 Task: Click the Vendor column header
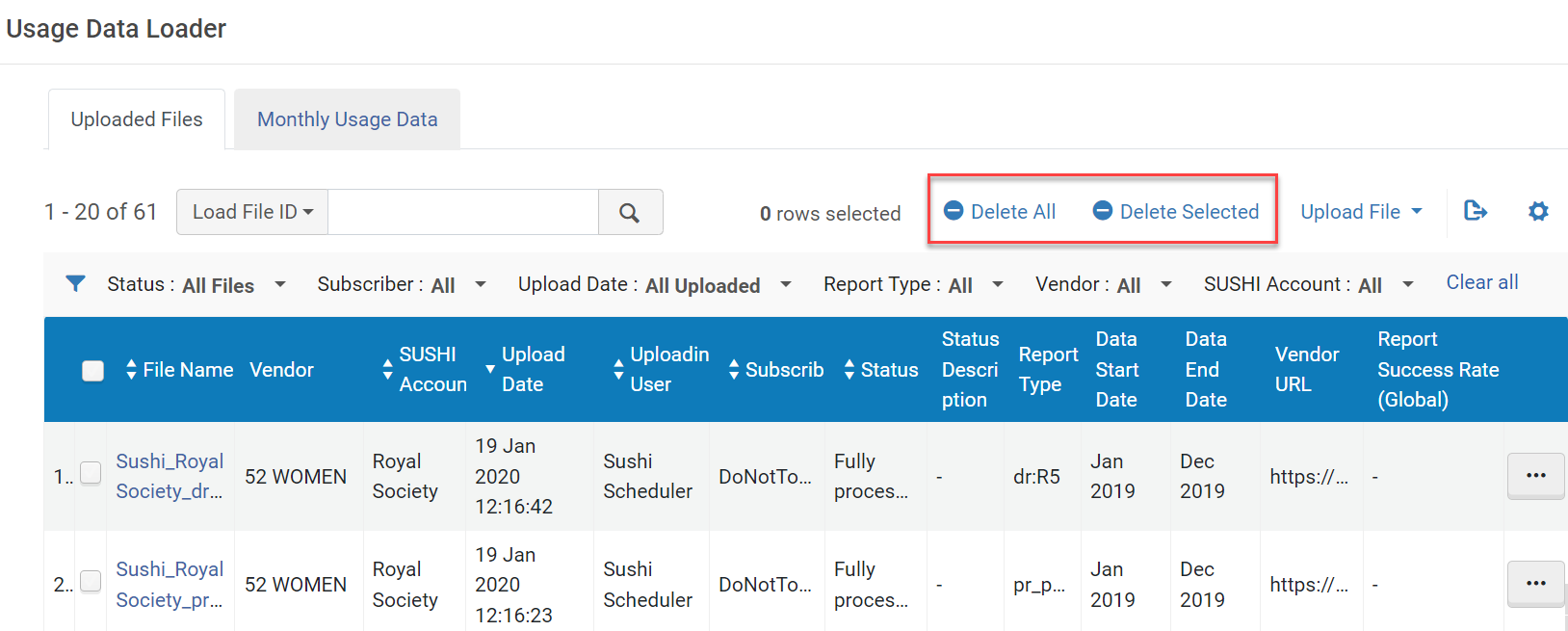(281, 370)
